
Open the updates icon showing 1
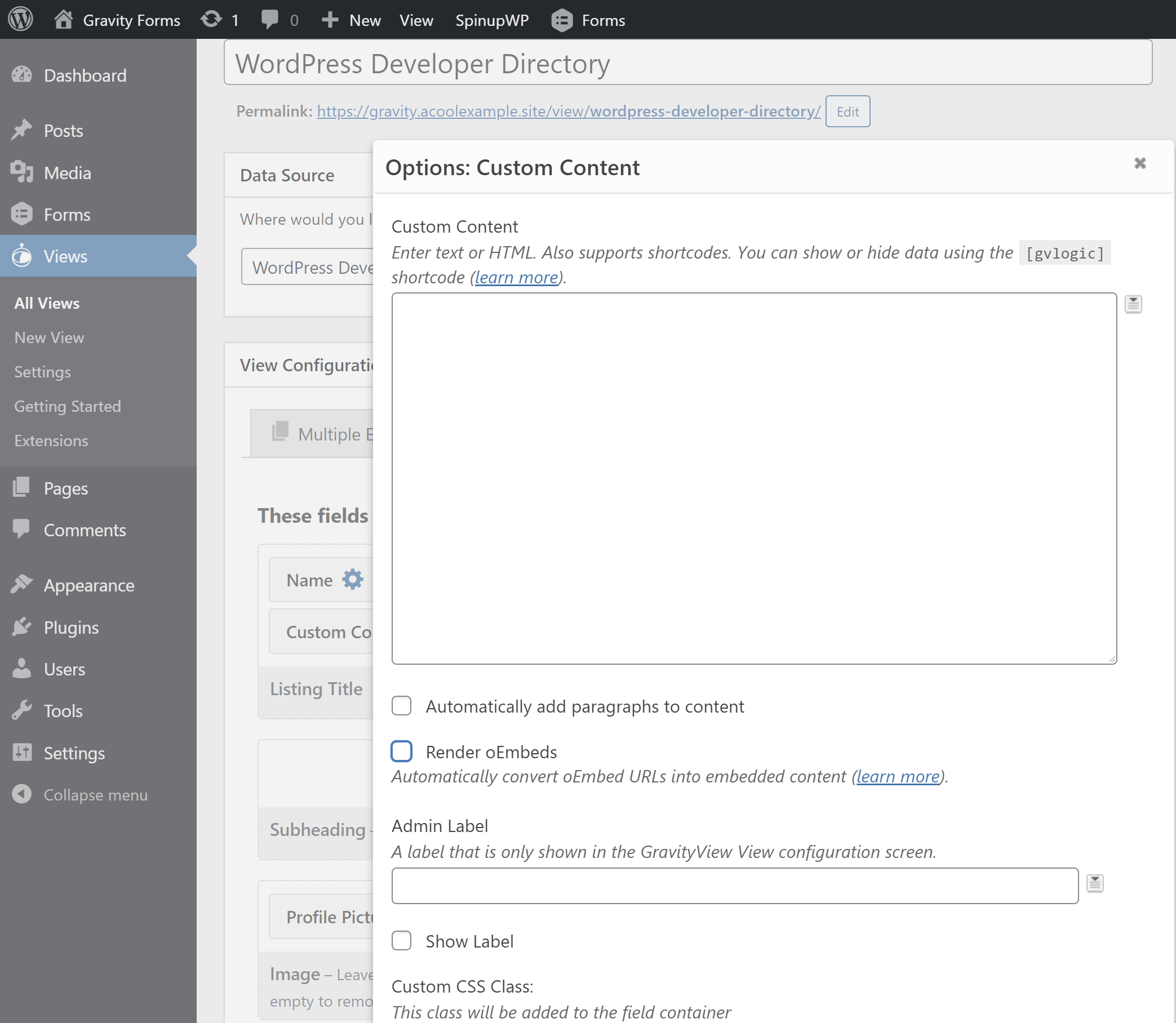click(x=219, y=20)
